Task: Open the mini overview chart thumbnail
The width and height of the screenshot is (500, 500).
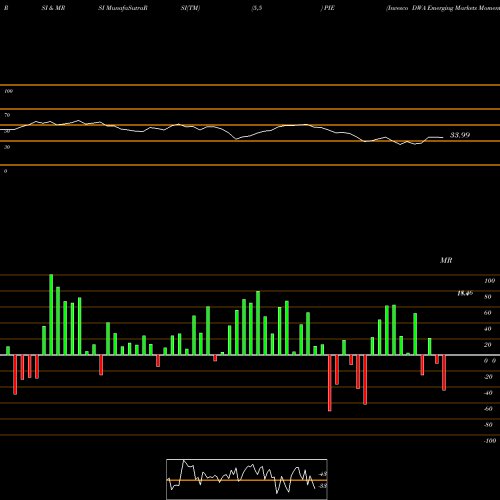Action: click(x=247, y=479)
